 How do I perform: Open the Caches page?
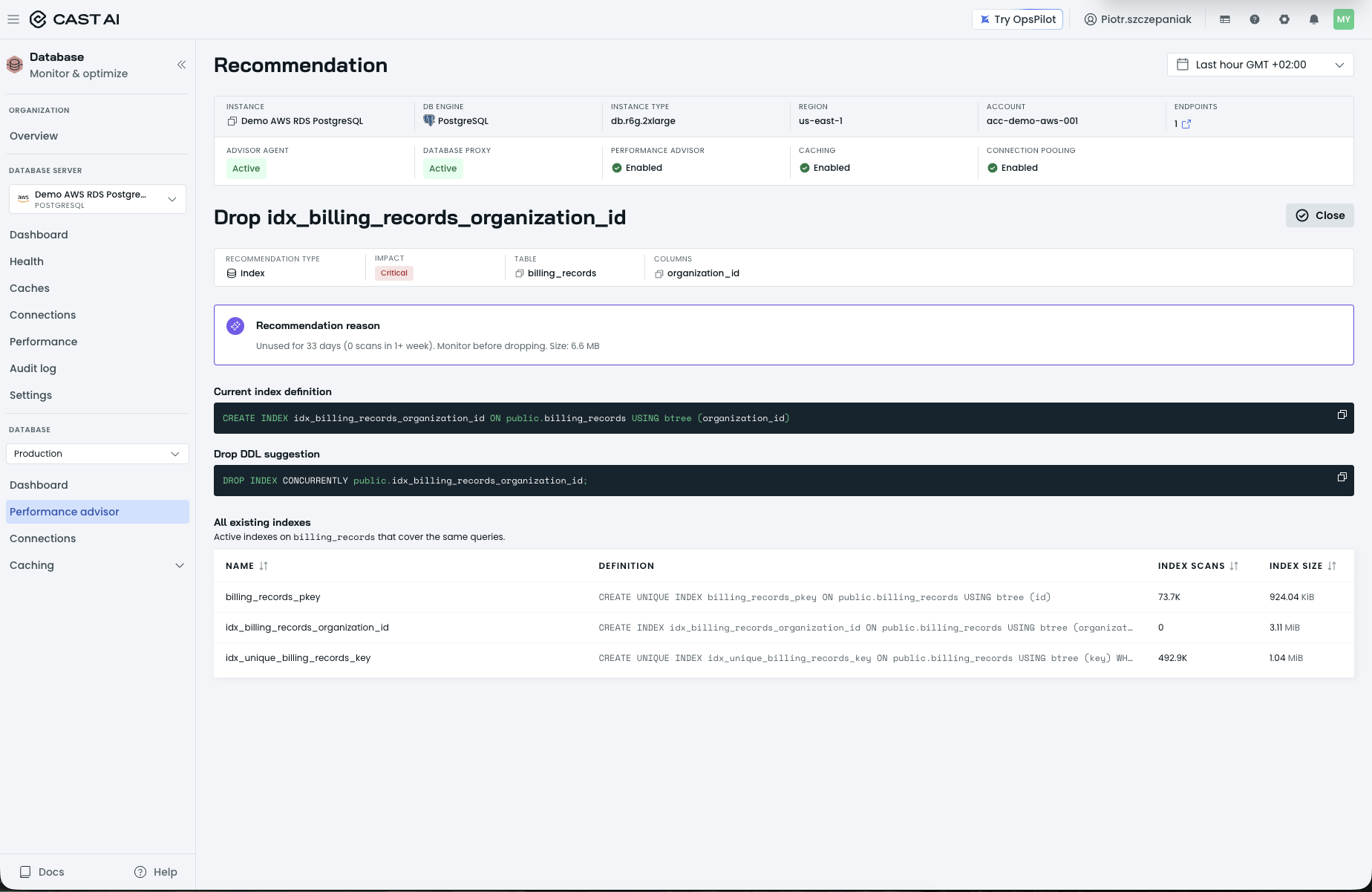coord(30,288)
